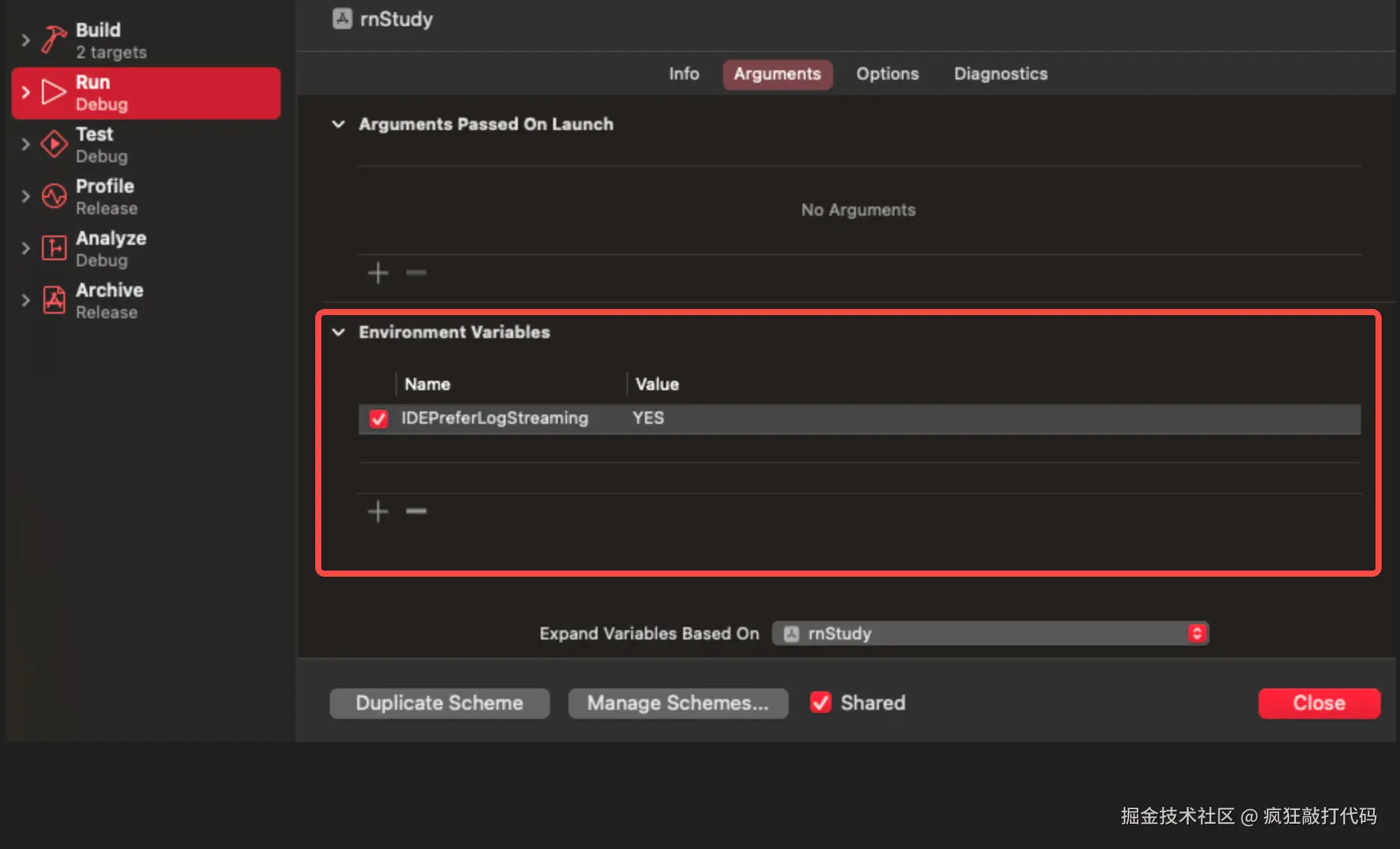Click the rnStudy app icon in header
Viewport: 1400px width, 849px height.
tap(342, 18)
